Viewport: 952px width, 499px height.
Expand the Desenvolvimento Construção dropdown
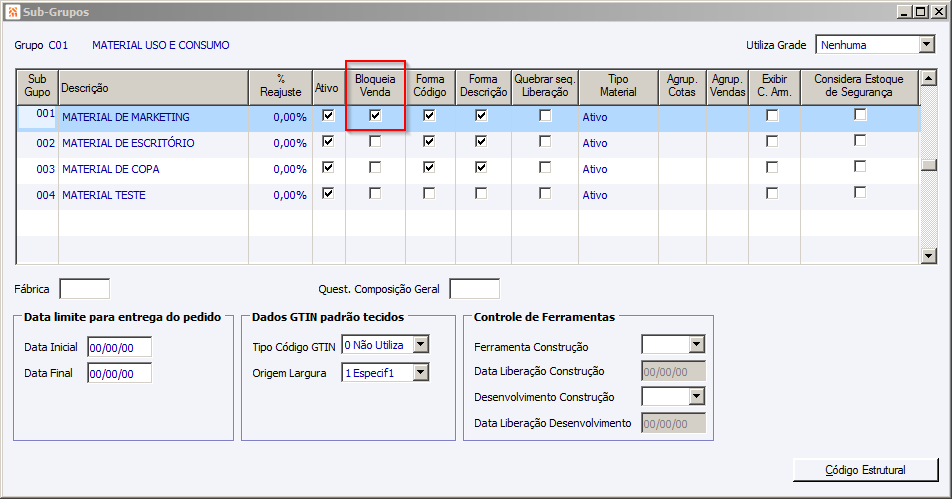(697, 397)
